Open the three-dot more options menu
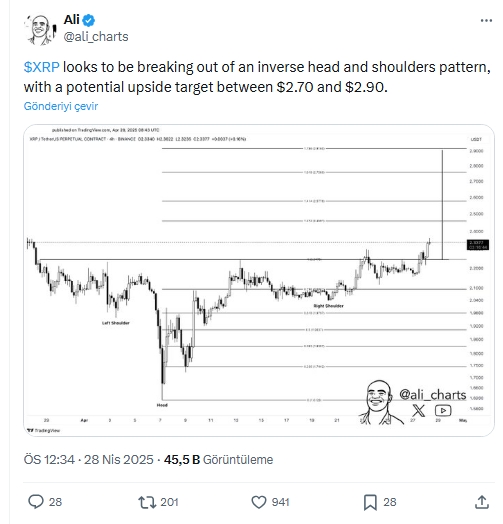 486,21
